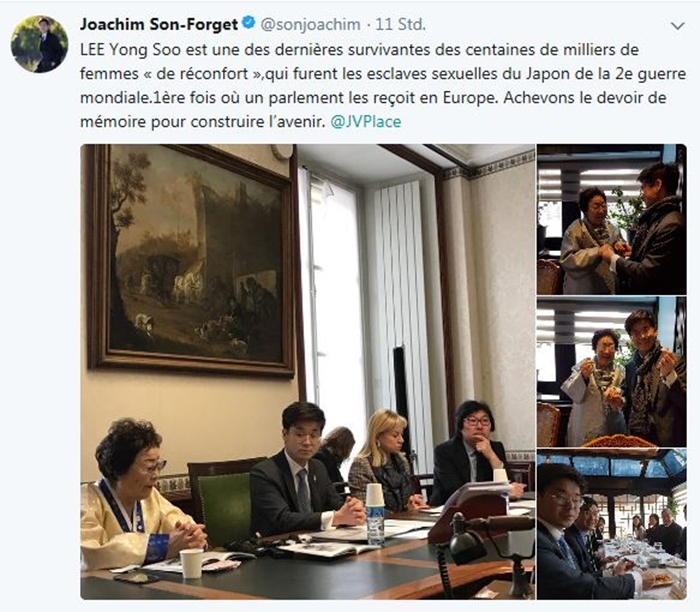Screen dimensions: 700x612
Task: Click the blue verified badge icon
Action: point(248,23)
